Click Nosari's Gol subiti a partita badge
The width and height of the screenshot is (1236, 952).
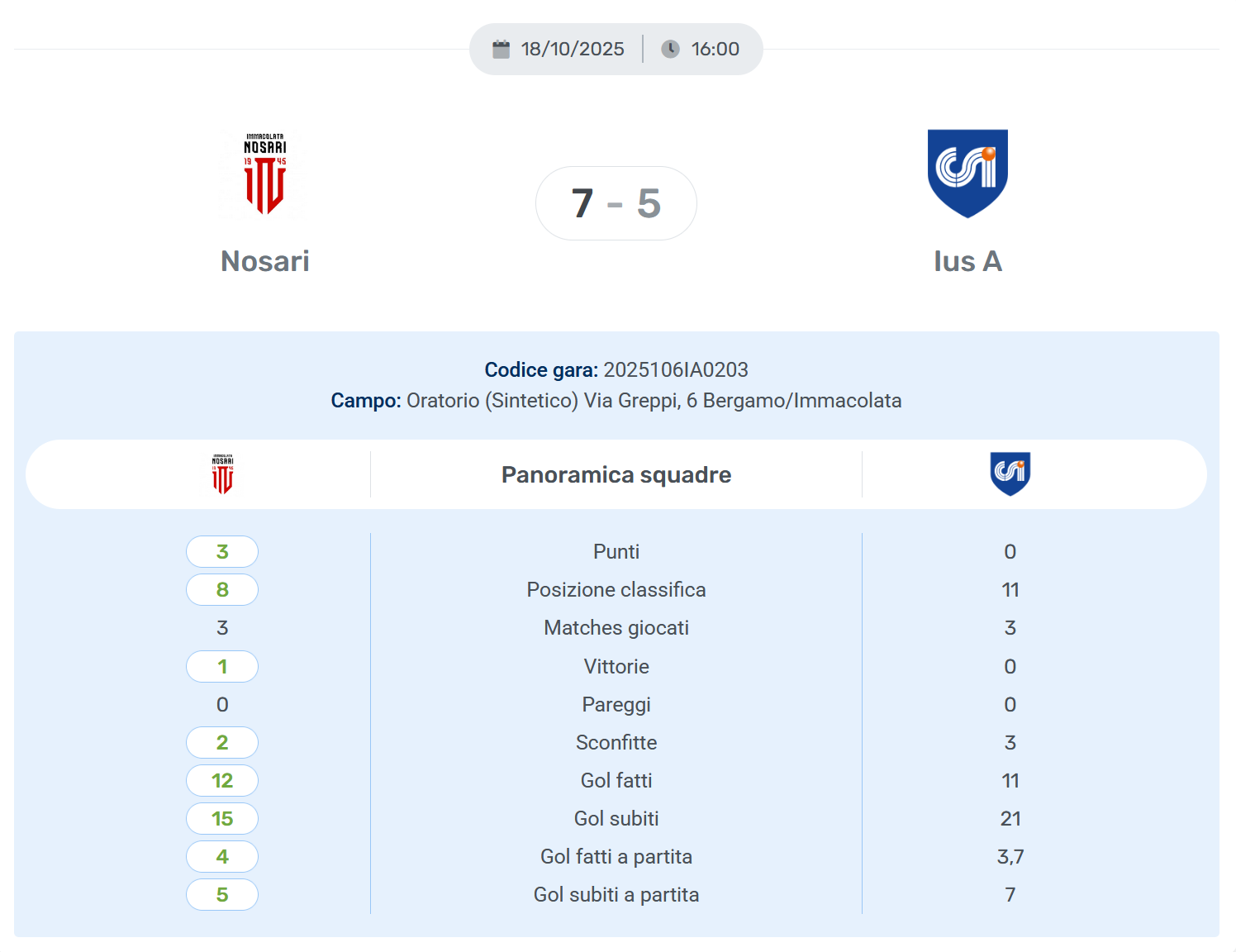pos(222,894)
